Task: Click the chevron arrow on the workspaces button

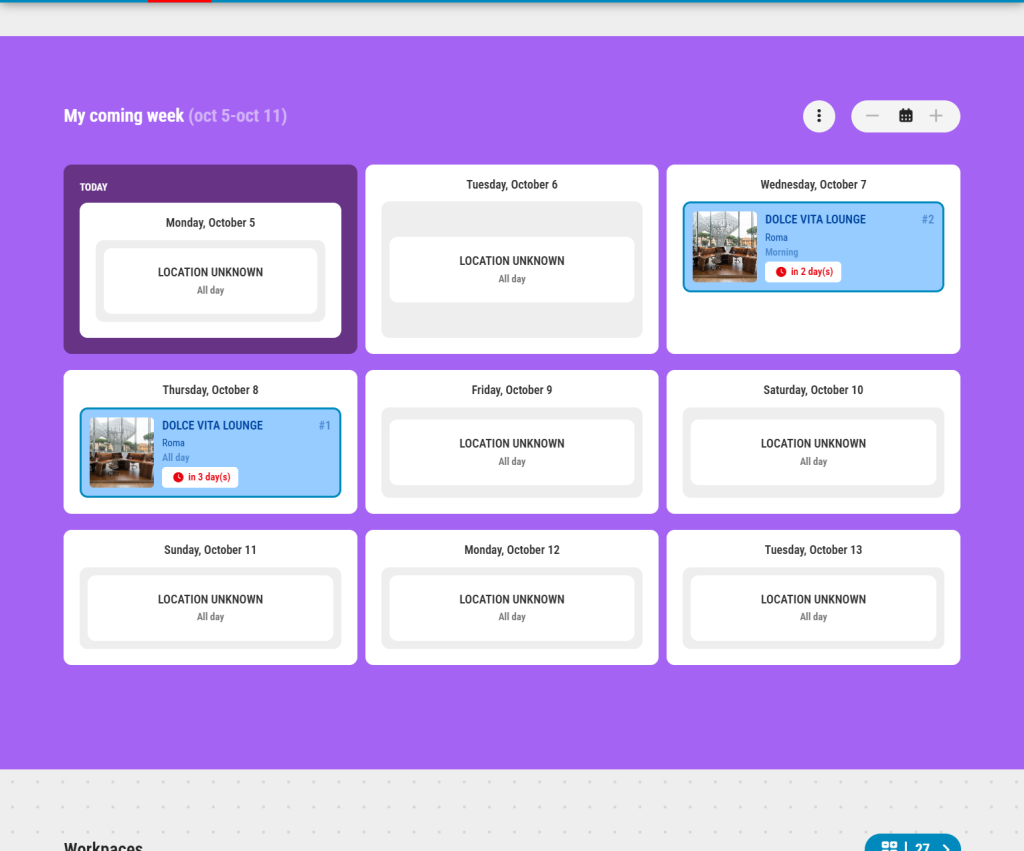Action: [946, 846]
